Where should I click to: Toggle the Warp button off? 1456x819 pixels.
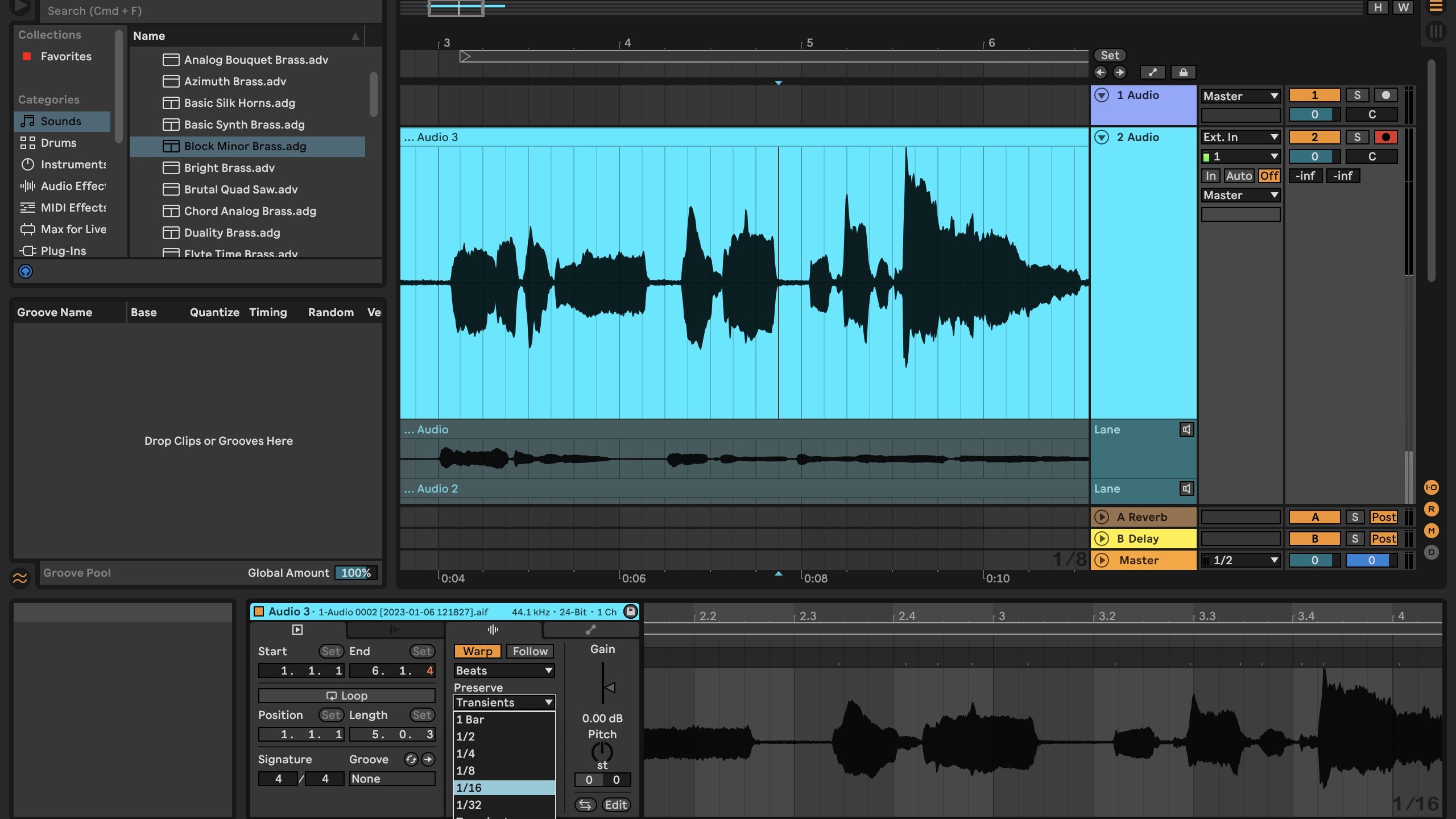pos(477,651)
